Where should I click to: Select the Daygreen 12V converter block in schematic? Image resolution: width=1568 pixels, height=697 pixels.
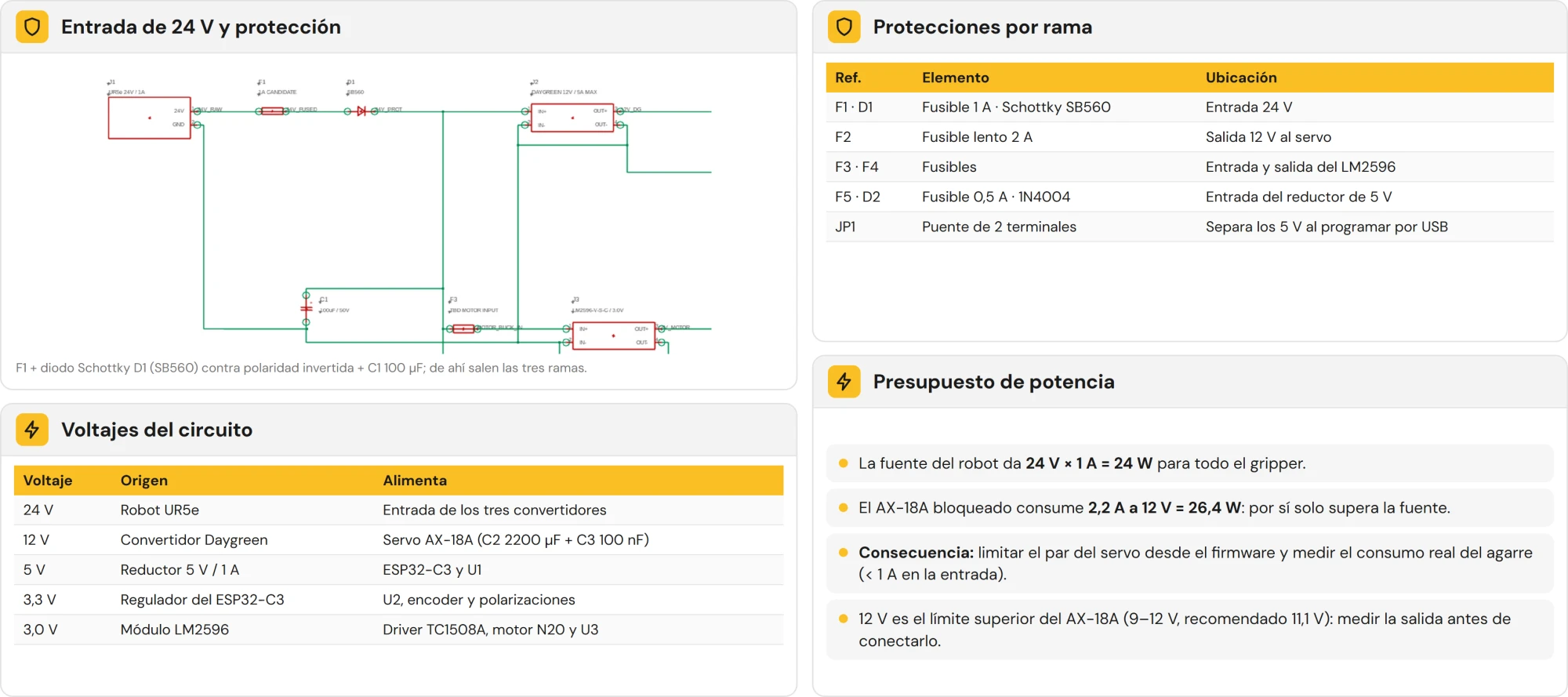tap(572, 118)
